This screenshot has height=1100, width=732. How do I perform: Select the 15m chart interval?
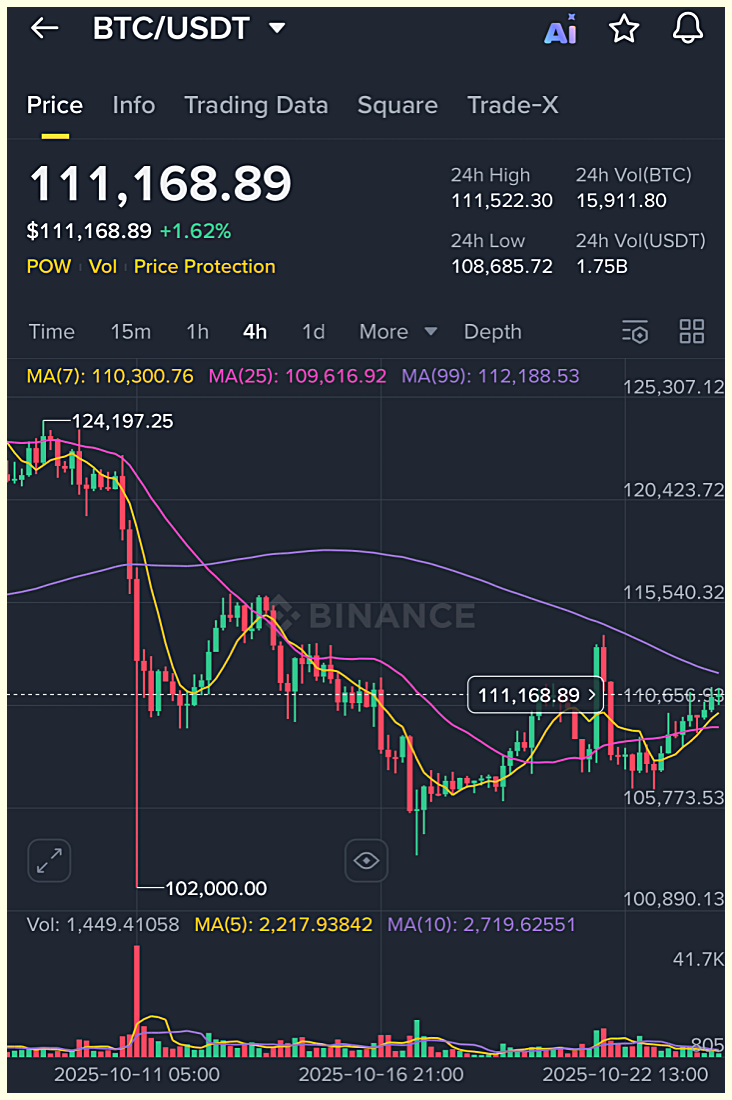click(x=131, y=332)
